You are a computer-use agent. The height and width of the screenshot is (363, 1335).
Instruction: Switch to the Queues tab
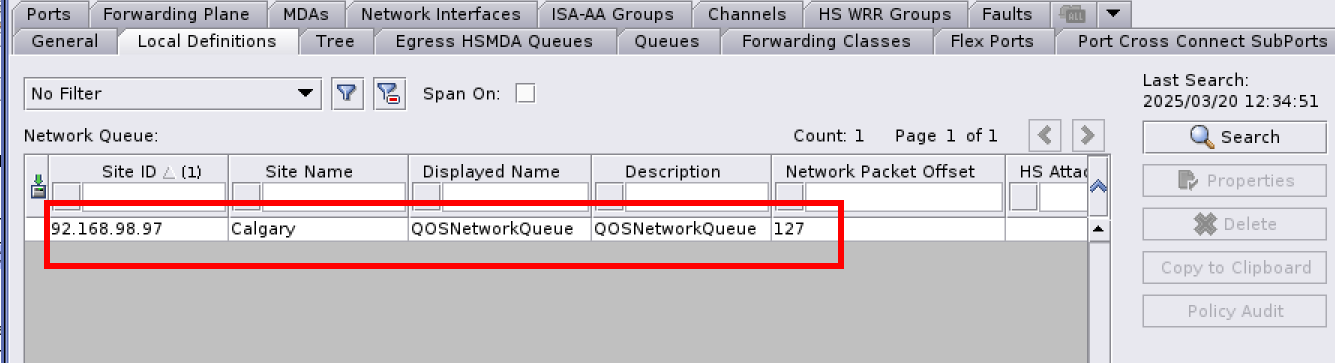coord(666,41)
